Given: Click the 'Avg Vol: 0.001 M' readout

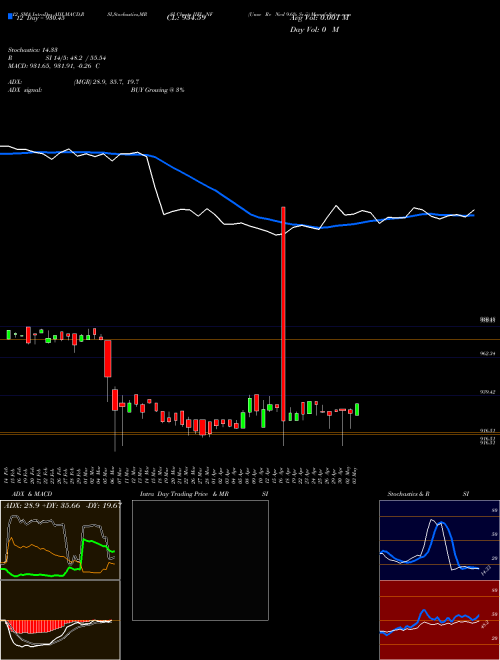Looking at the screenshot, I should coord(320,18).
